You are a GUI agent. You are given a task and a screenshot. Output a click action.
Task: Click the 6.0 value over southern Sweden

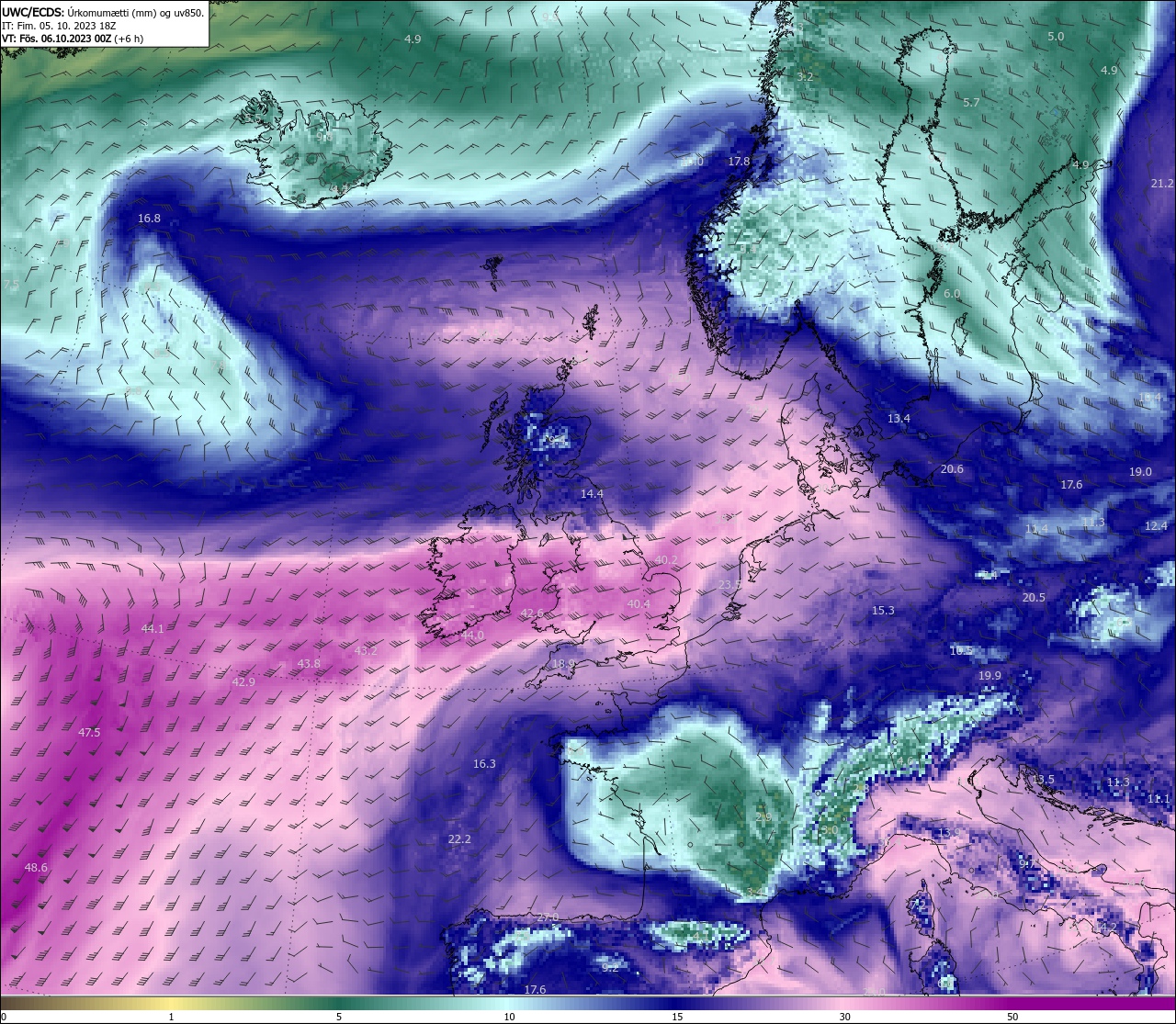pos(952,294)
